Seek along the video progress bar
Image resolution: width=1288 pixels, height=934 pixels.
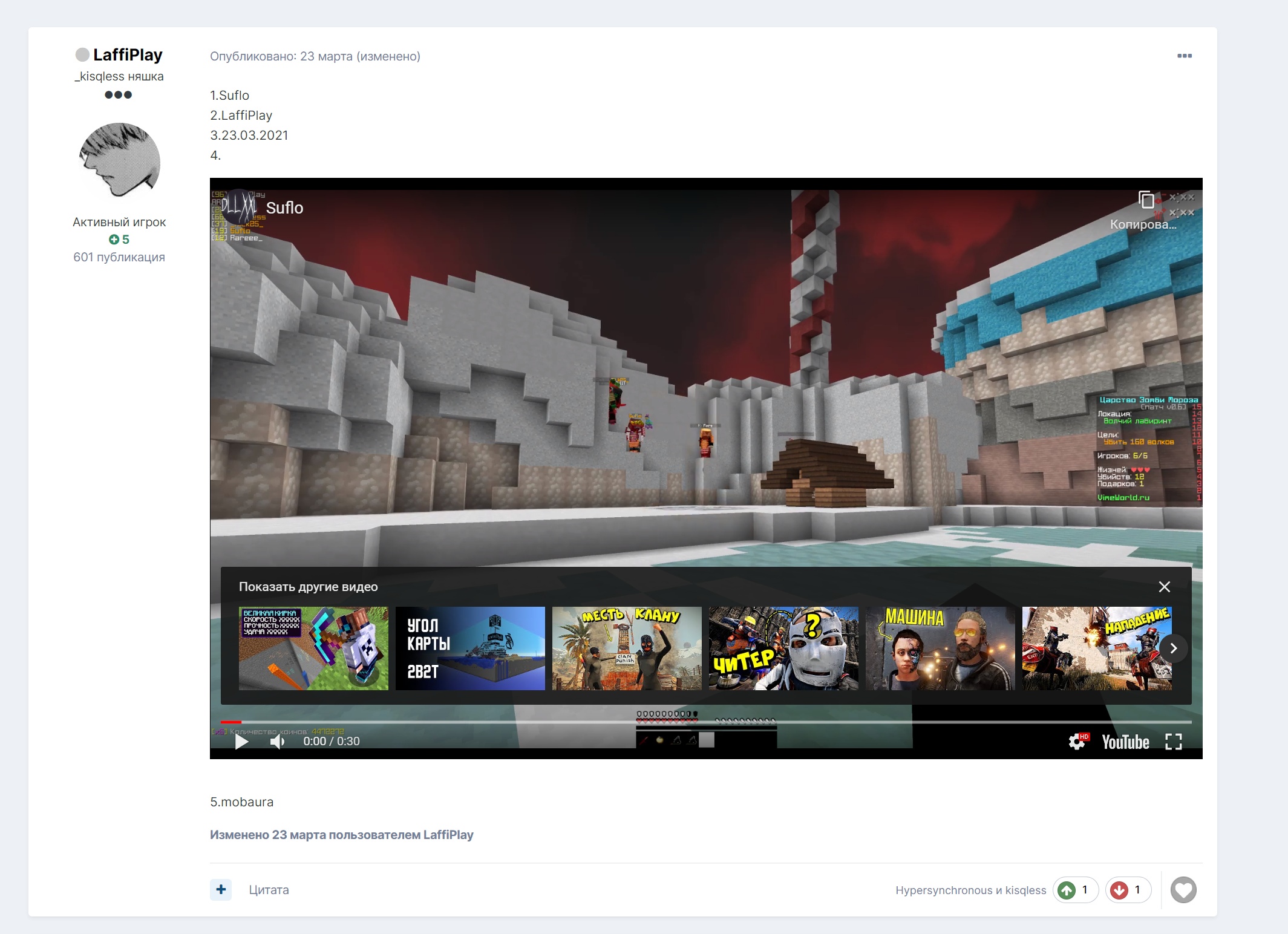click(706, 722)
